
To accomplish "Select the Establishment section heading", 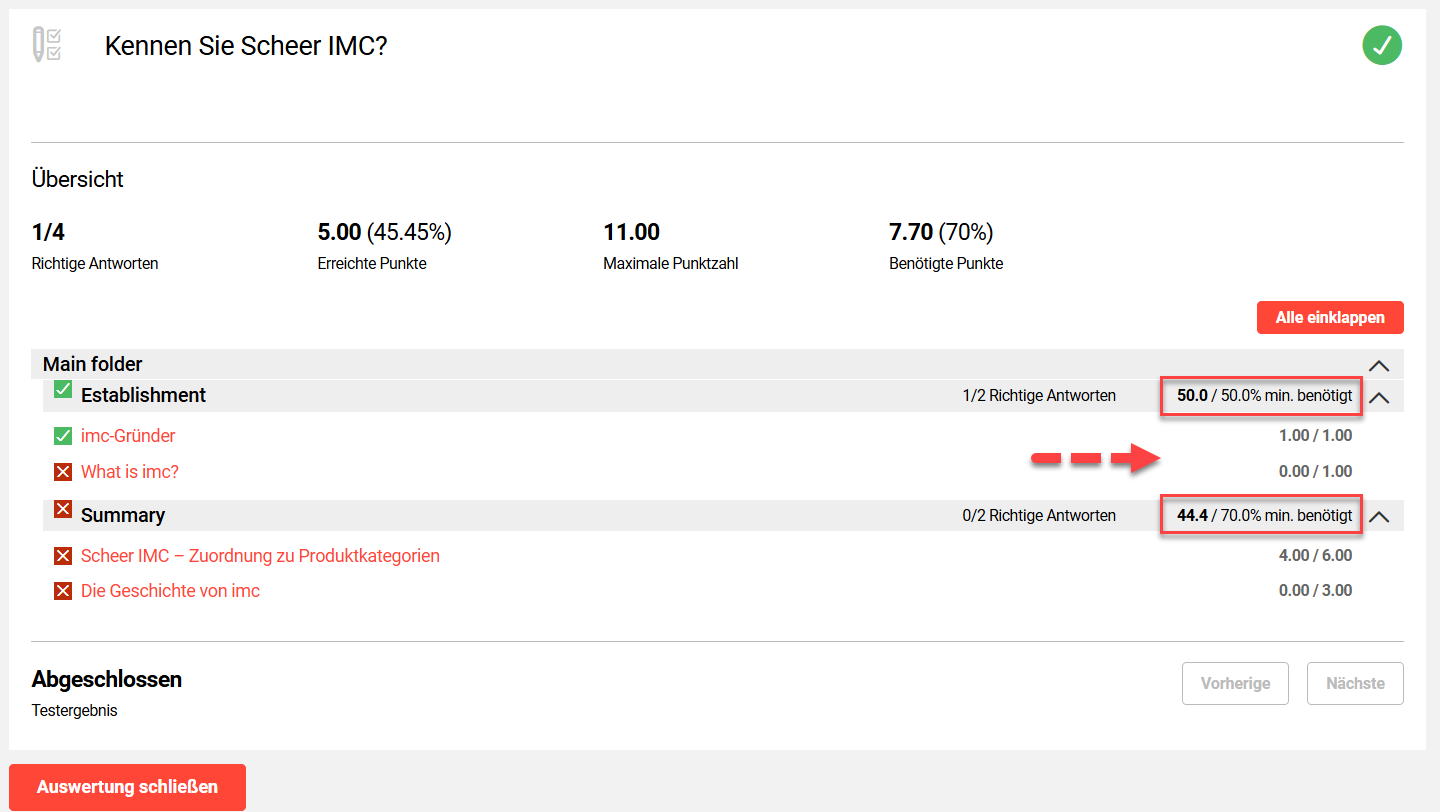I will 143,396.
